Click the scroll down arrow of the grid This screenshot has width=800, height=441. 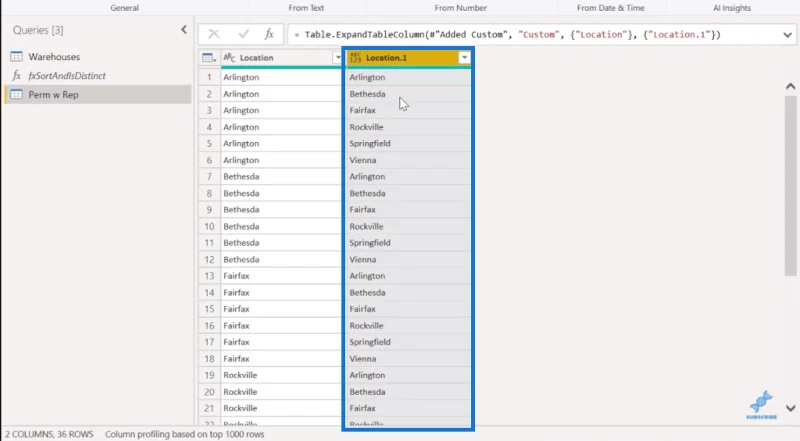[x=790, y=408]
